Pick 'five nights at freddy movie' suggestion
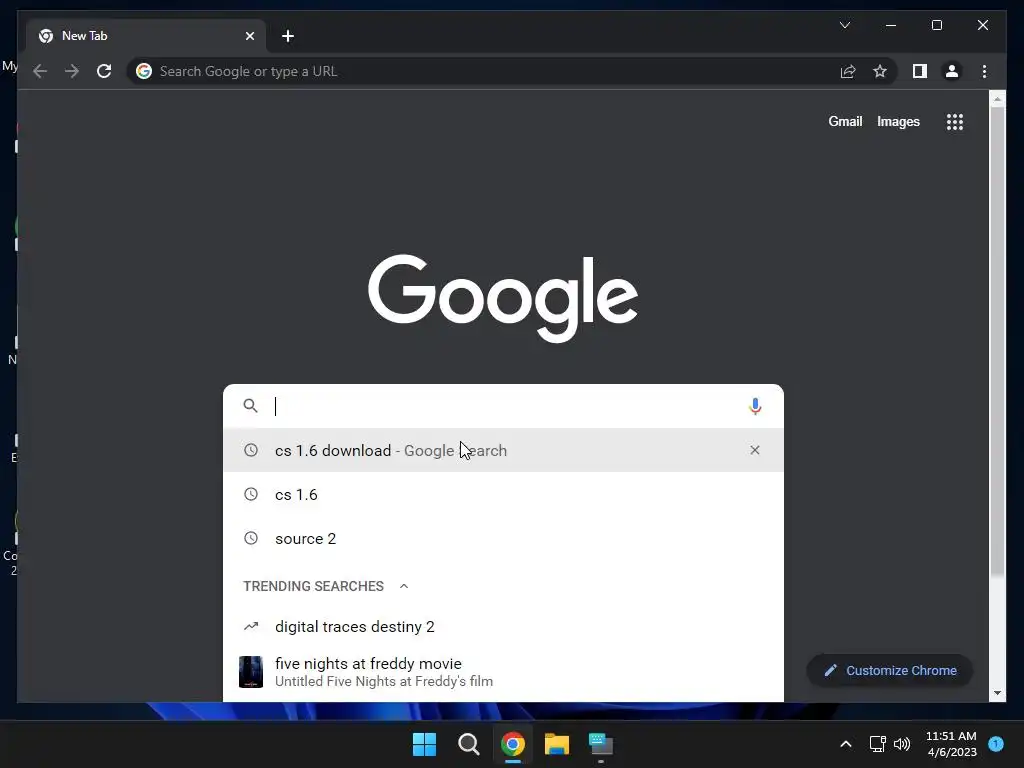This screenshot has height=768, width=1024. coord(503,672)
